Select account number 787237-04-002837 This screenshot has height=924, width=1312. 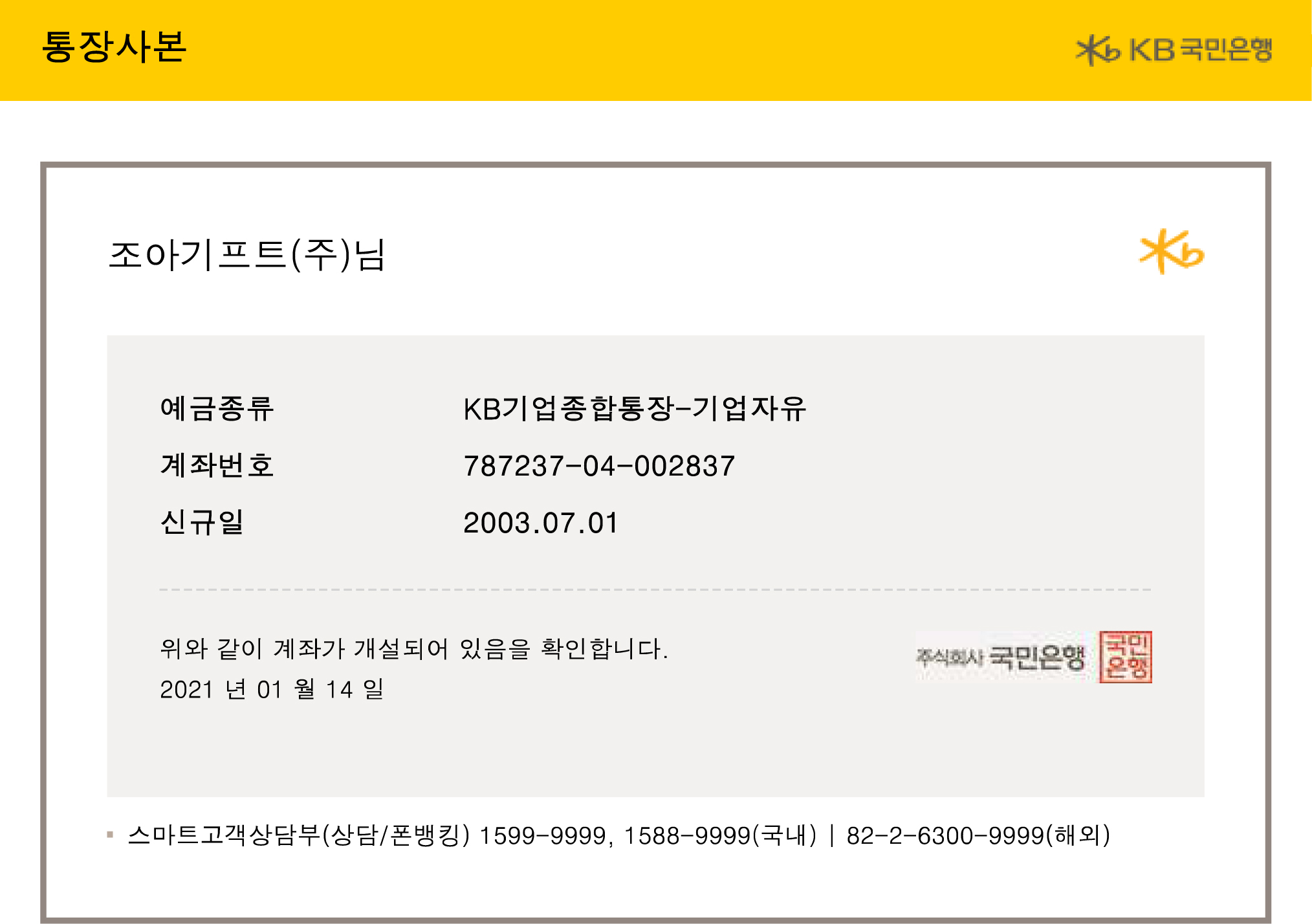tap(599, 466)
